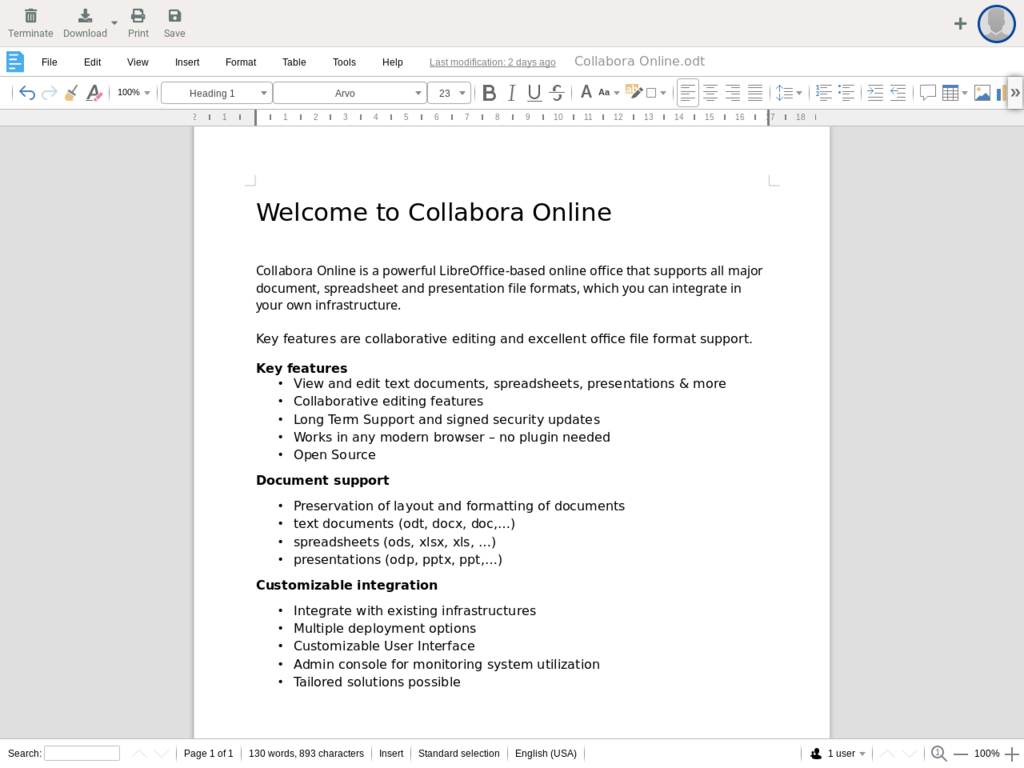Image resolution: width=1024 pixels, height=768 pixels.
Task: Click inside the Search field
Action: [80, 753]
